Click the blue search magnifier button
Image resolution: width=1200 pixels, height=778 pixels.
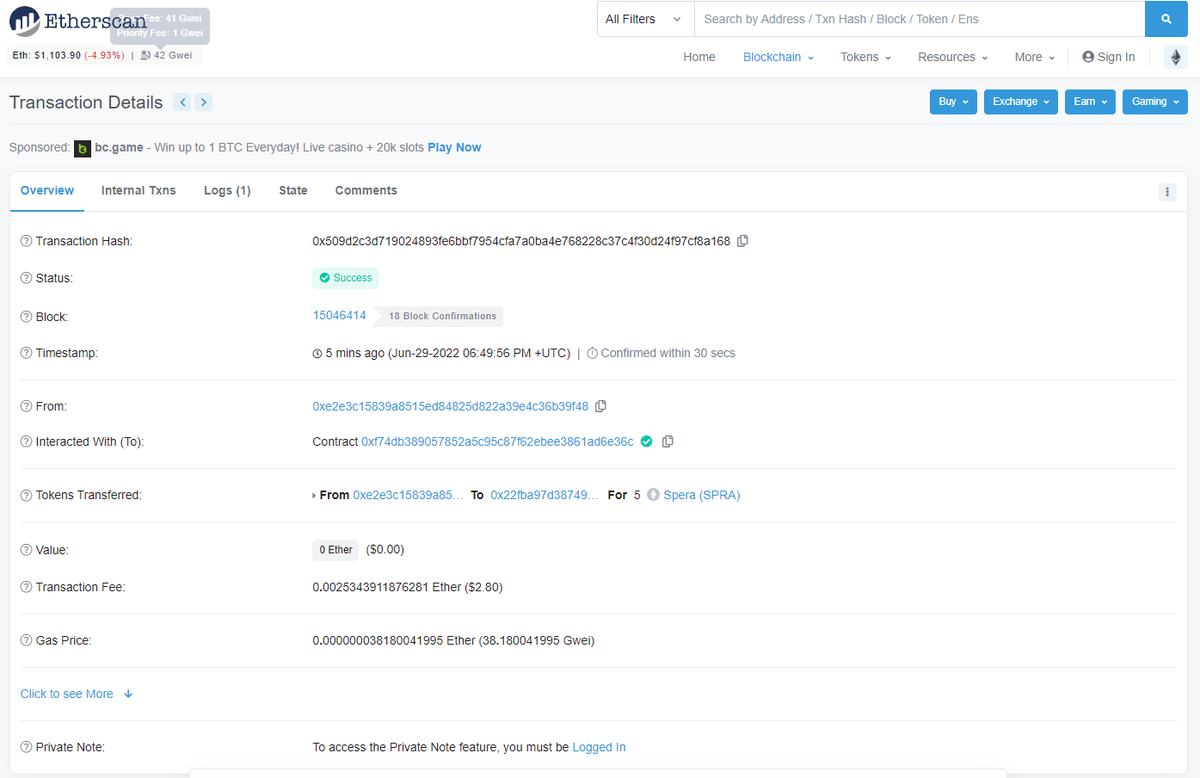pyautogui.click(x=1166, y=19)
